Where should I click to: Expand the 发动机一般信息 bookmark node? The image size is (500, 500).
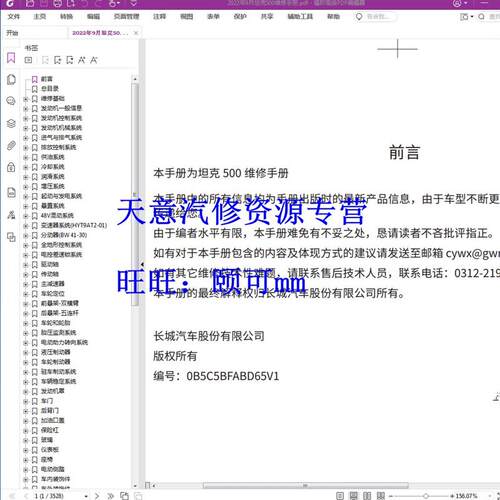click(26, 109)
